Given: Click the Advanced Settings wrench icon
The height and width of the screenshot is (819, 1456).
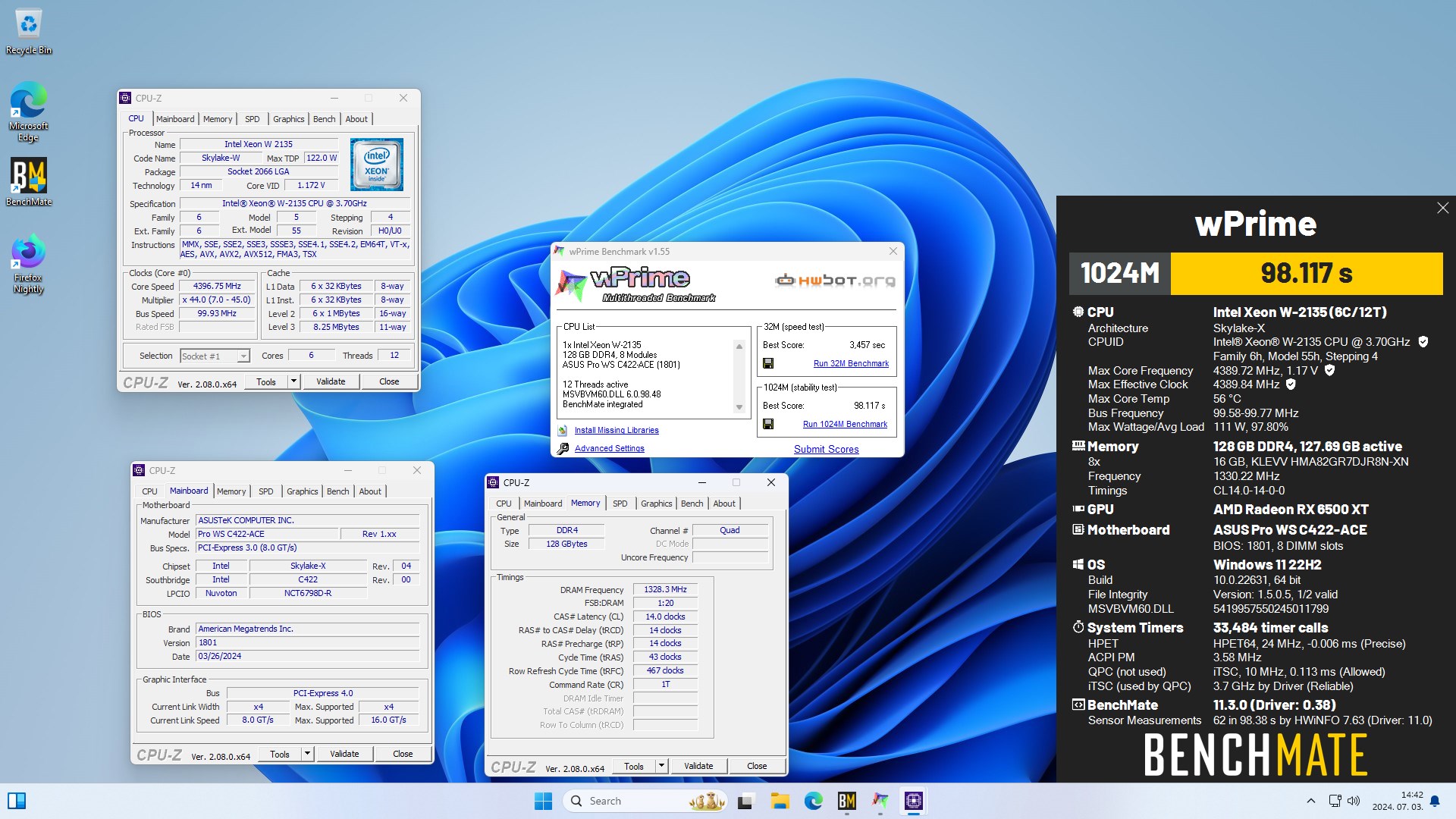Looking at the screenshot, I should click(563, 448).
